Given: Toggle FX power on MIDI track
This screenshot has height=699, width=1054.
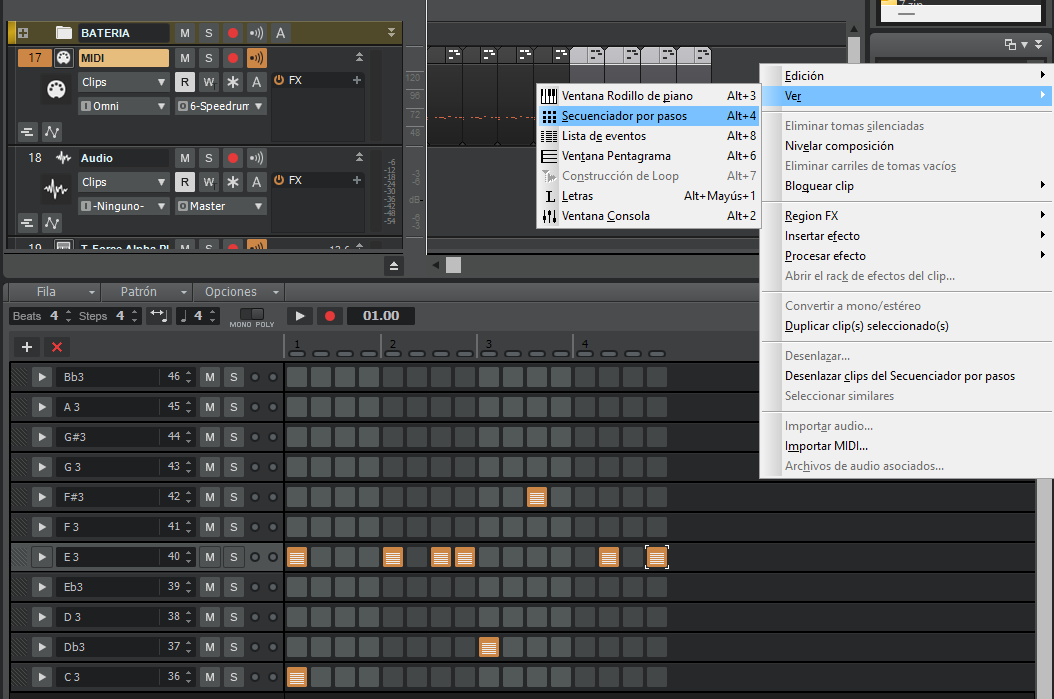Looking at the screenshot, I should tap(279, 80).
